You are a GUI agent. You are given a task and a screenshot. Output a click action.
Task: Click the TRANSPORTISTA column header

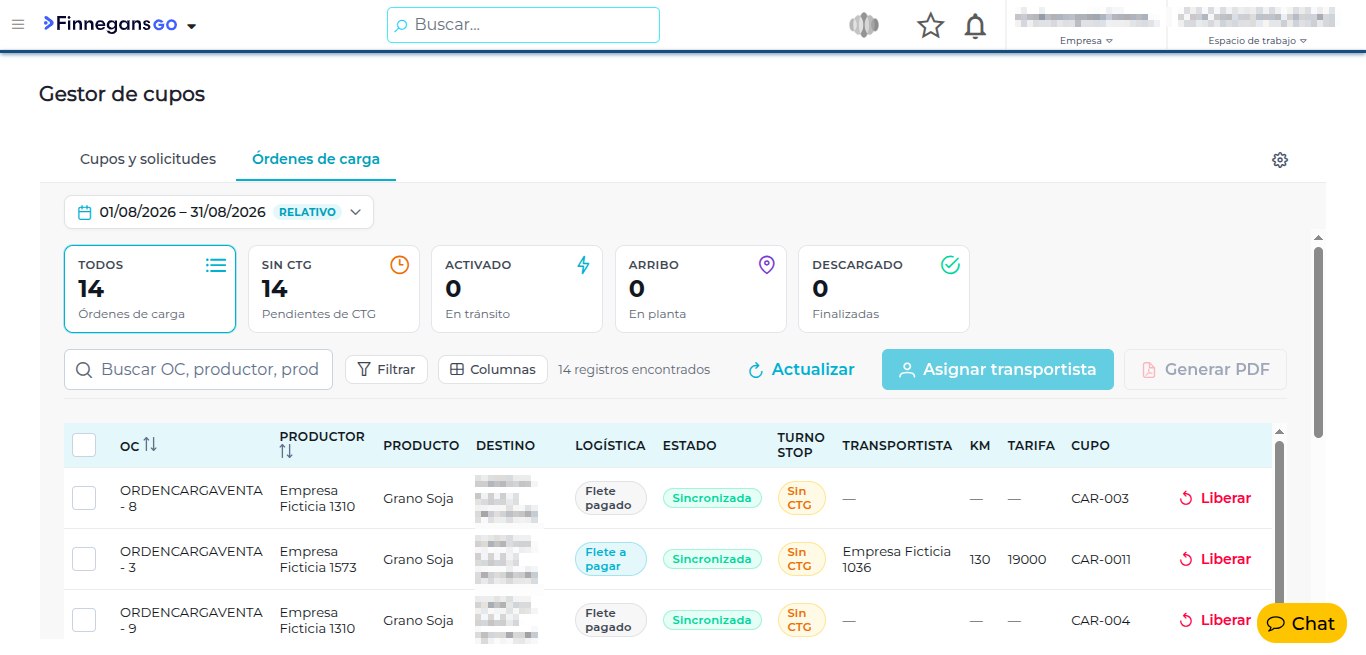pos(897,445)
